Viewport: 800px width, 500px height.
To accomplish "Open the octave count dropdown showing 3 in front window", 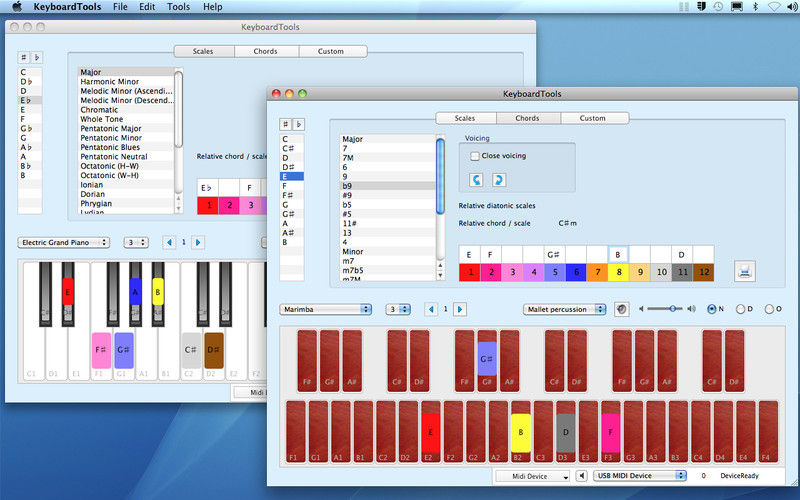I will [398, 309].
